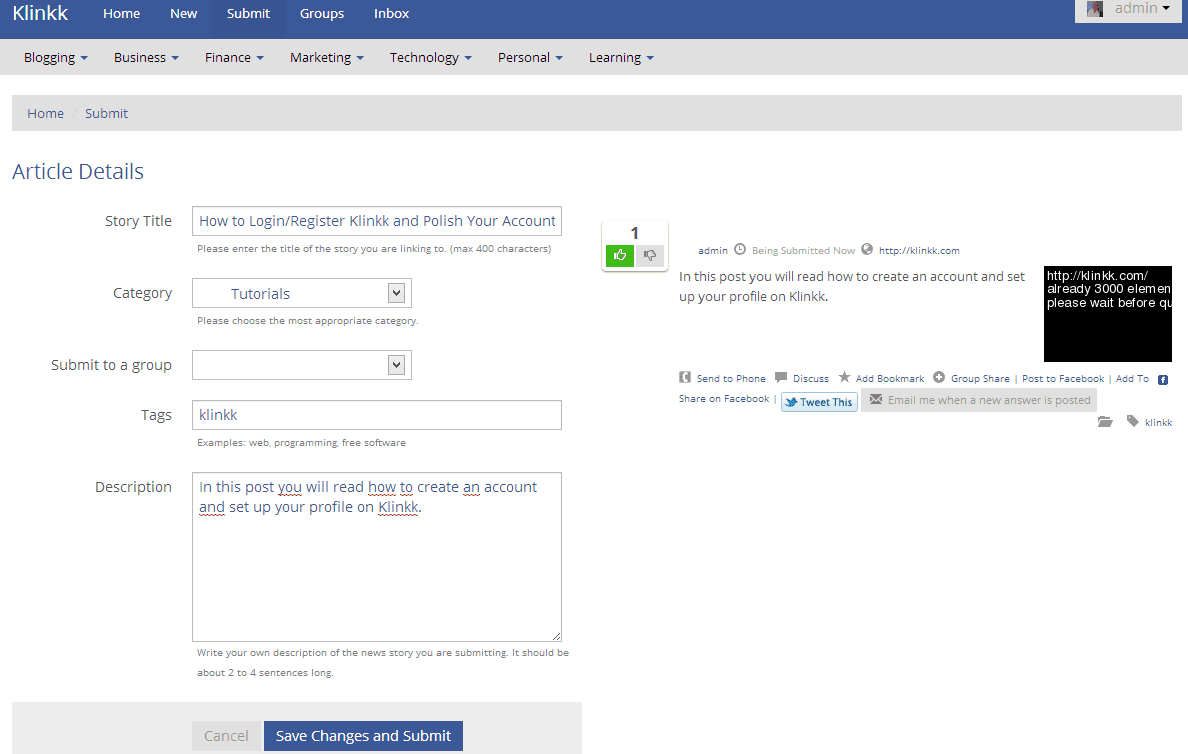The height and width of the screenshot is (754, 1188).
Task: Focus the Story Title input field
Action: tap(377, 221)
